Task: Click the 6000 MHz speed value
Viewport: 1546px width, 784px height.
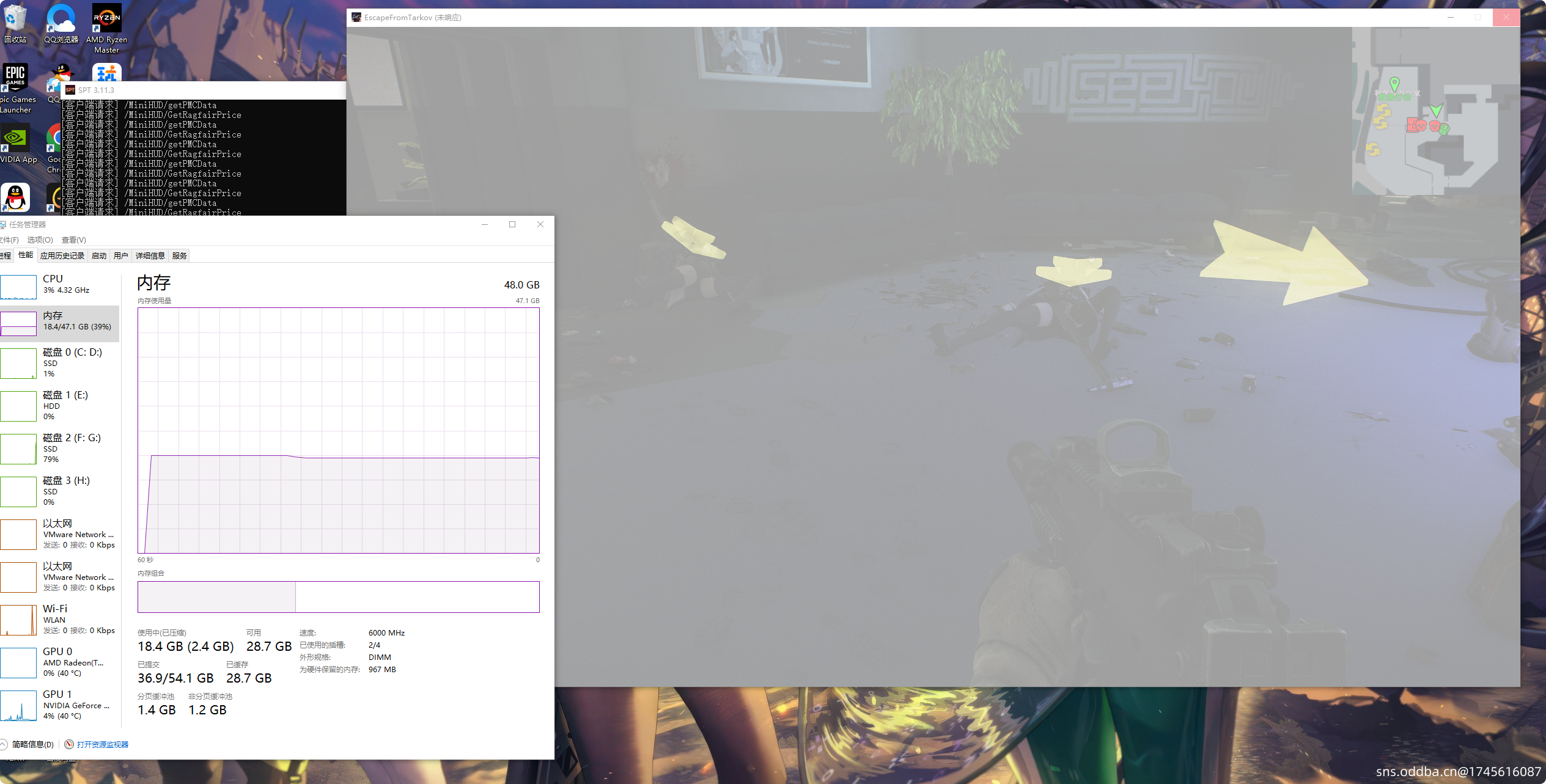Action: (x=387, y=632)
